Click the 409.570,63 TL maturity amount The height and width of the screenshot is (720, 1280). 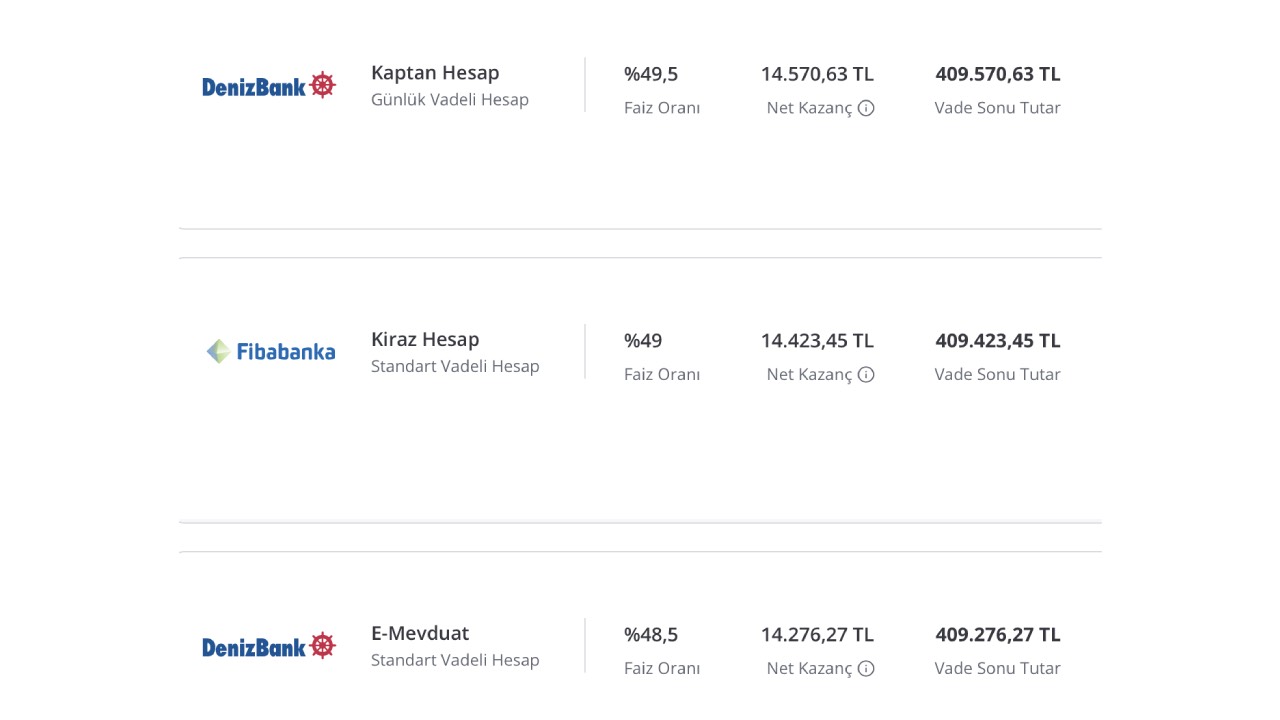(x=998, y=74)
